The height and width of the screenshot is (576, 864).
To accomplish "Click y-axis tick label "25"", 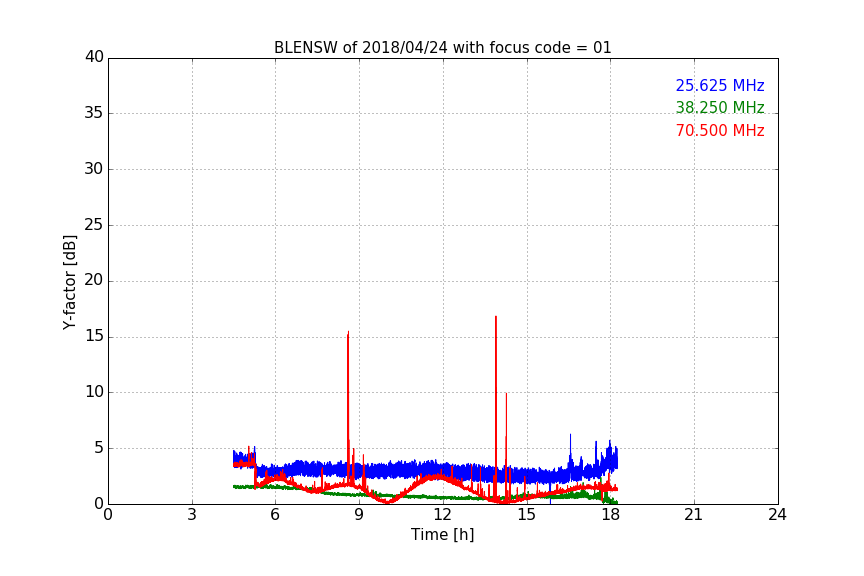I will tap(94, 224).
